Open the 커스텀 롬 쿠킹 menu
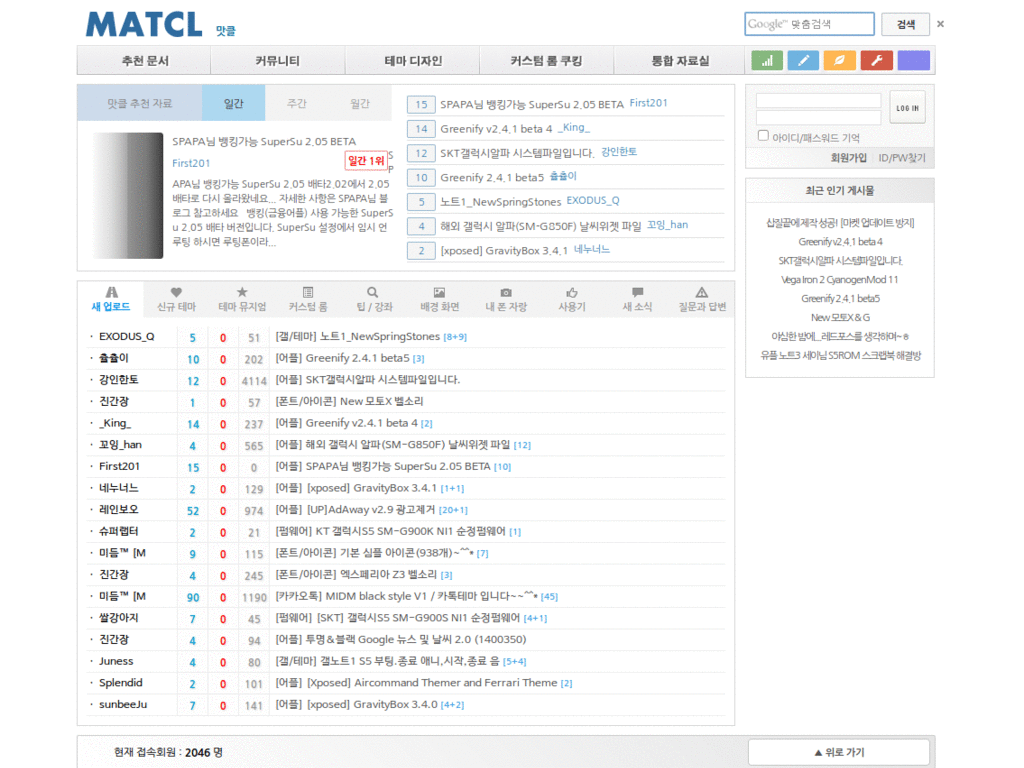Viewport: 1024px width, 768px height. pyautogui.click(x=547, y=61)
